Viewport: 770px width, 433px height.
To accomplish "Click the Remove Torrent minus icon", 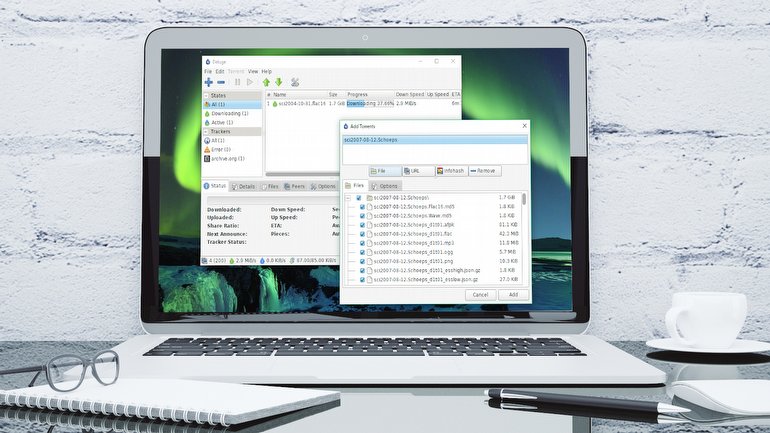I will coord(220,82).
